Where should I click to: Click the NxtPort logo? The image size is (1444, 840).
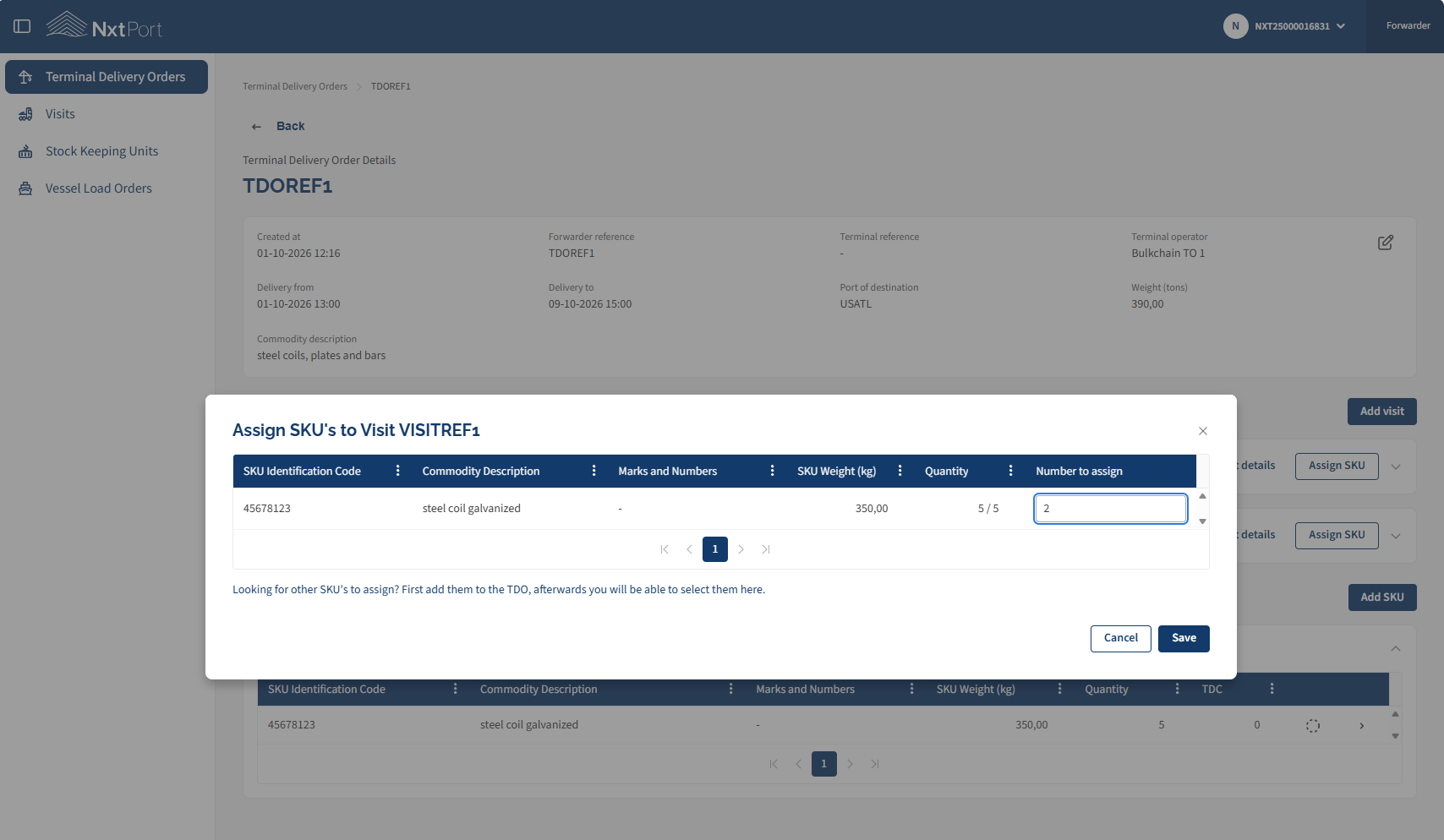[x=104, y=25]
